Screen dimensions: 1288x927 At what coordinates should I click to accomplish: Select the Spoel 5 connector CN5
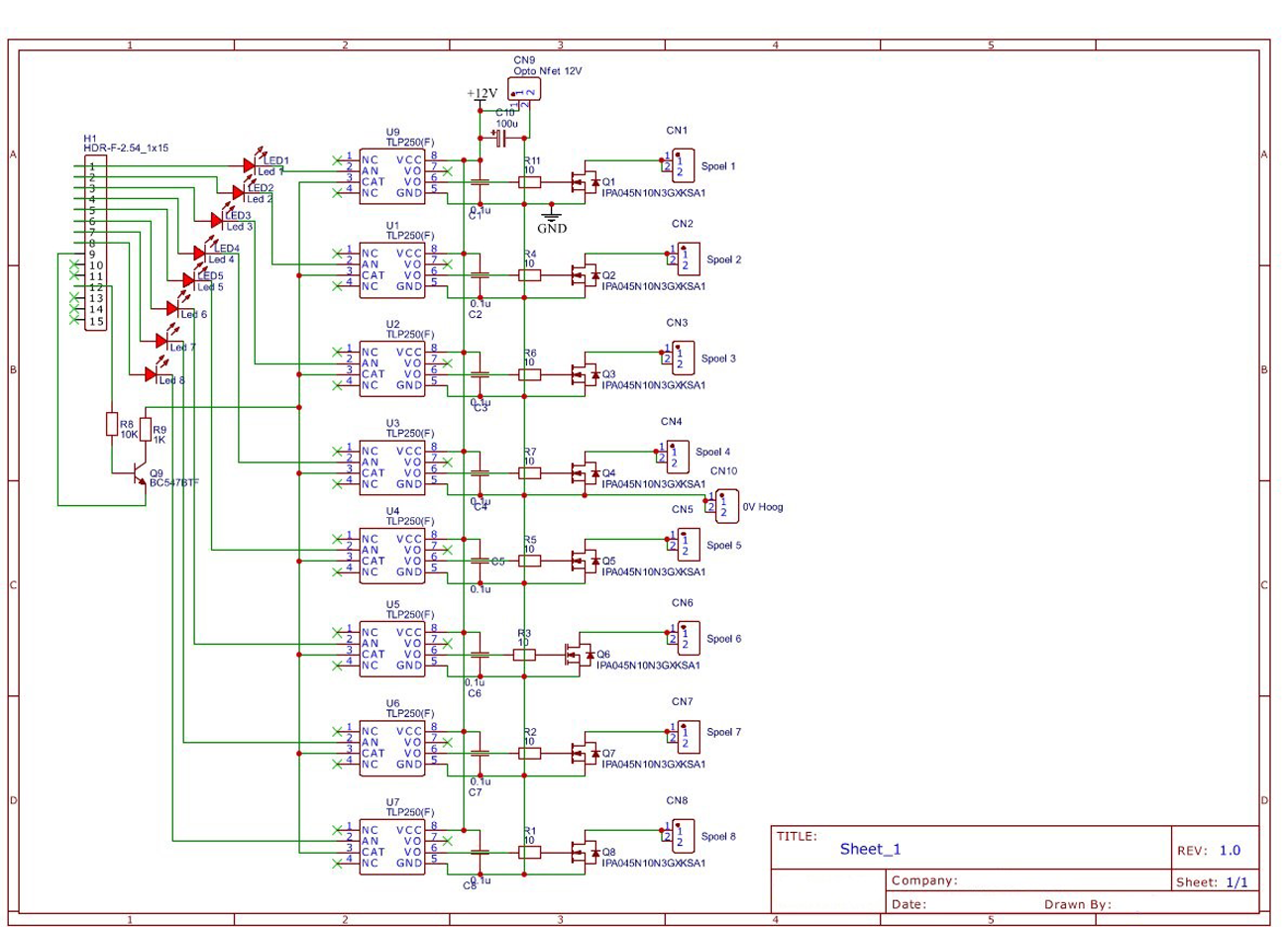point(688,544)
